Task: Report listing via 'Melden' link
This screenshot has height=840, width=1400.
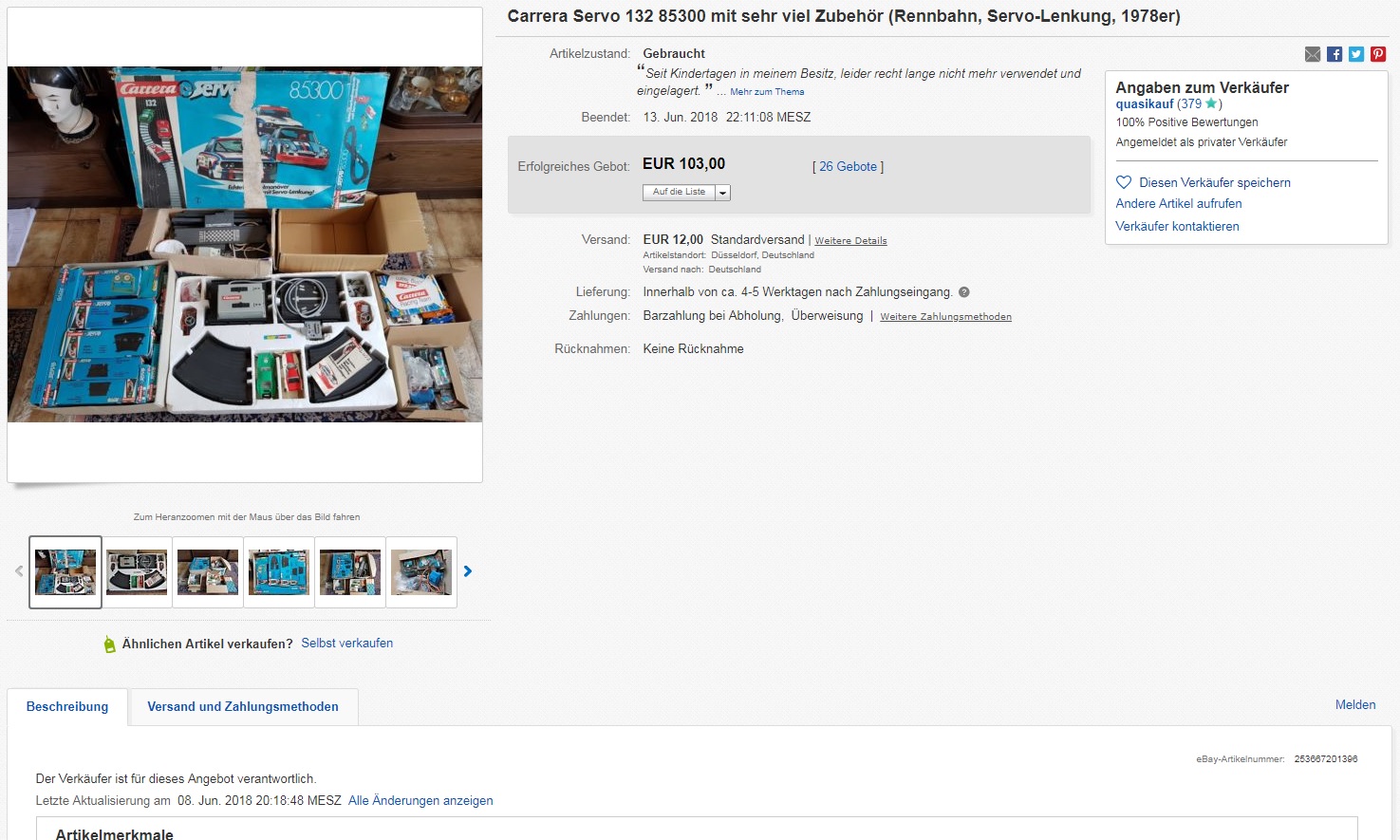Action: (x=1355, y=705)
